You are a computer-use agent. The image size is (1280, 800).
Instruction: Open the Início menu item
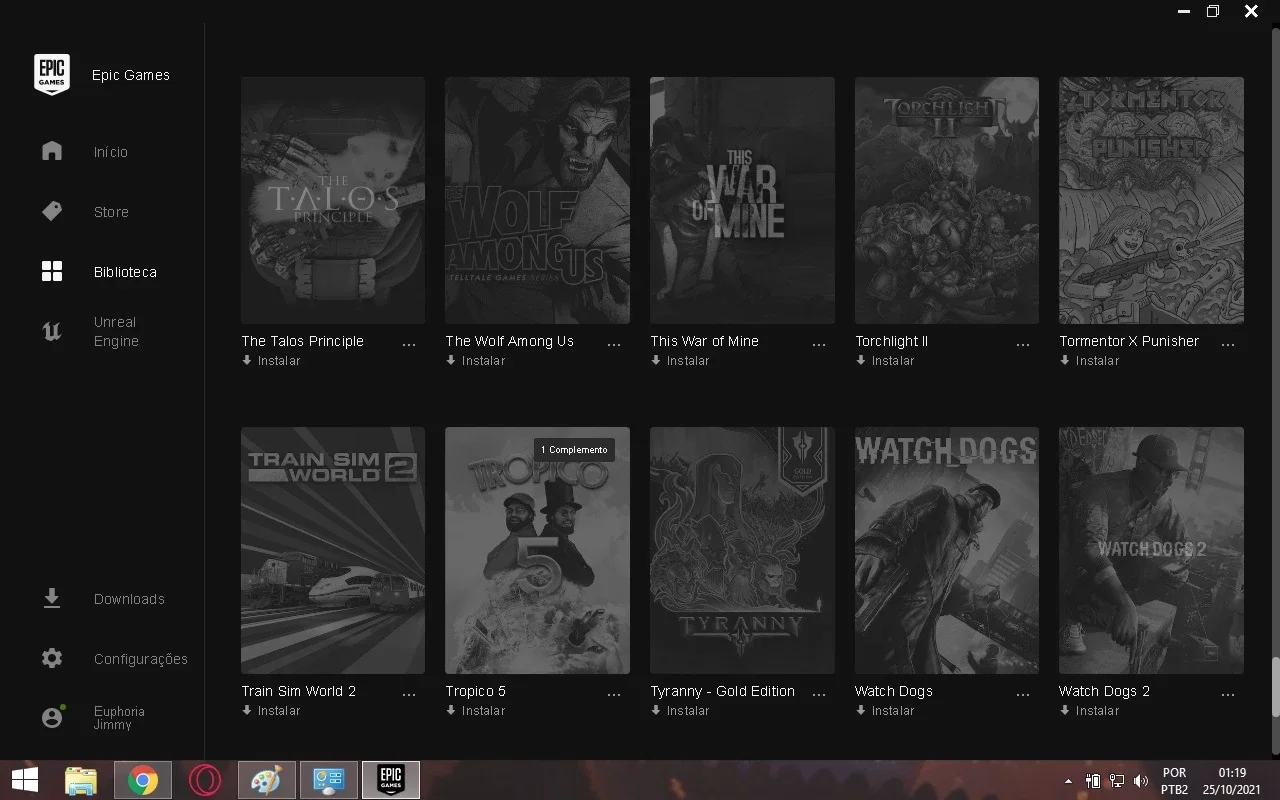pos(111,152)
